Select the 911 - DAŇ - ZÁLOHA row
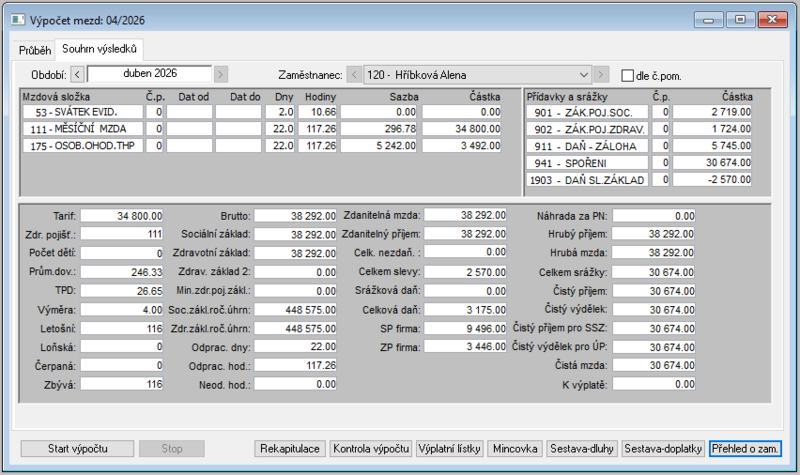The height and width of the screenshot is (475, 800). point(639,145)
